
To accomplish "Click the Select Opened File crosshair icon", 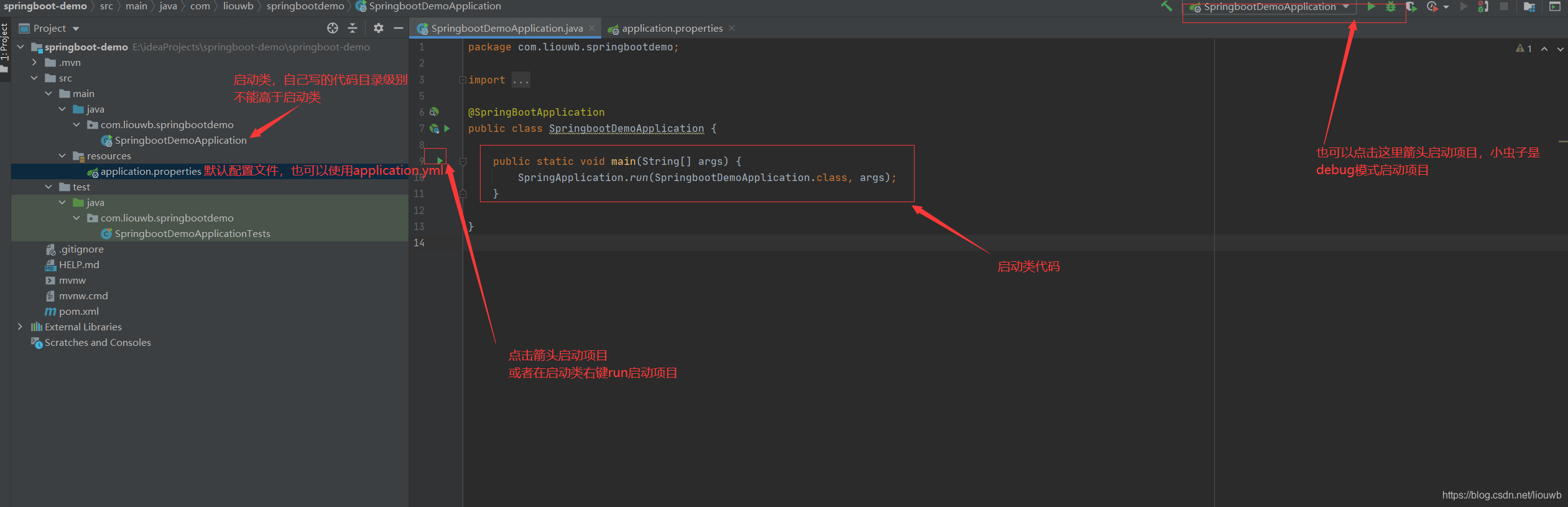I will (333, 28).
